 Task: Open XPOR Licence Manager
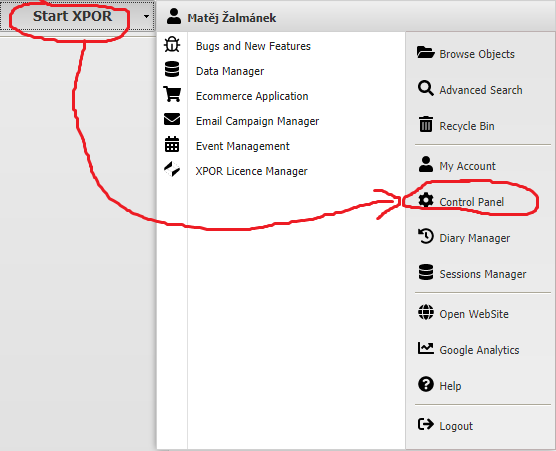tap(252, 171)
